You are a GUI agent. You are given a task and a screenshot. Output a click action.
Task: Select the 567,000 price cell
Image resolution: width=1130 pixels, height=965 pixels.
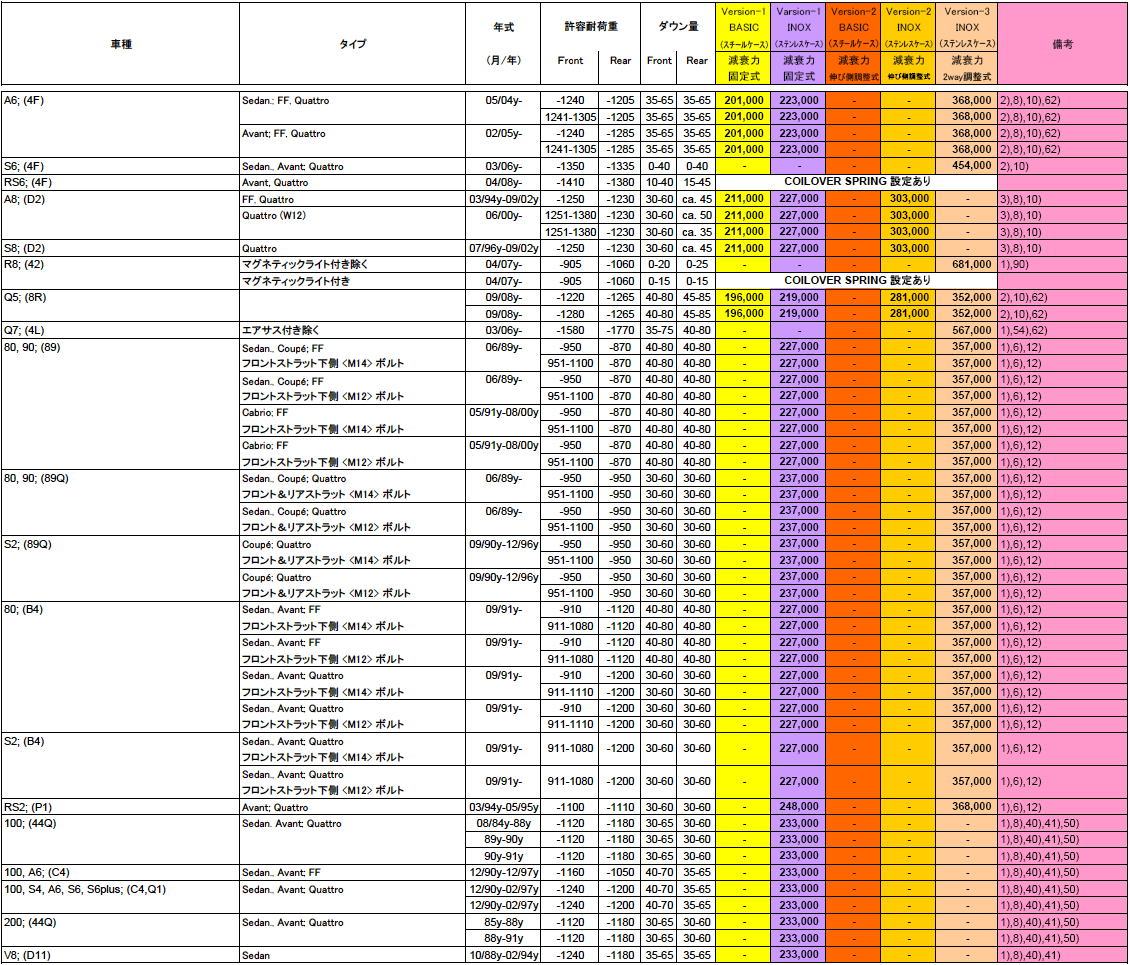pyautogui.click(x=966, y=330)
